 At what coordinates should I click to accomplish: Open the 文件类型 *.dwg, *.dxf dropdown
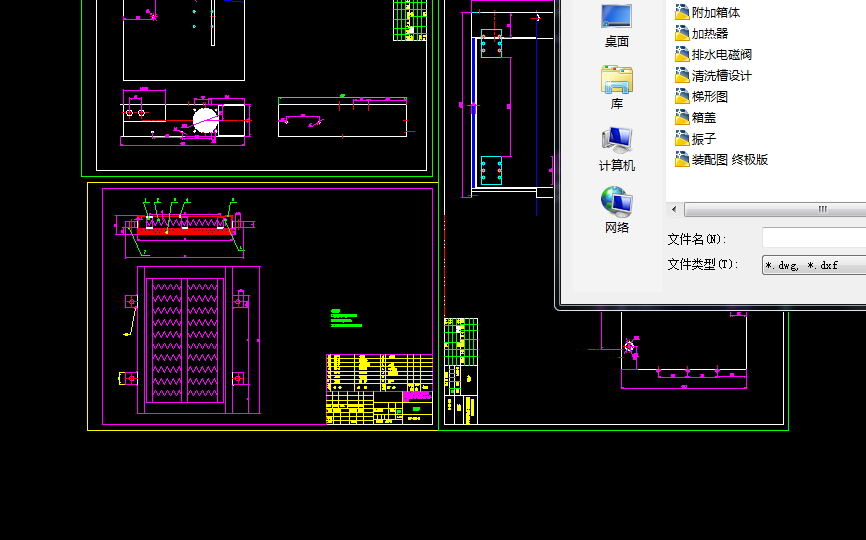tap(814, 265)
